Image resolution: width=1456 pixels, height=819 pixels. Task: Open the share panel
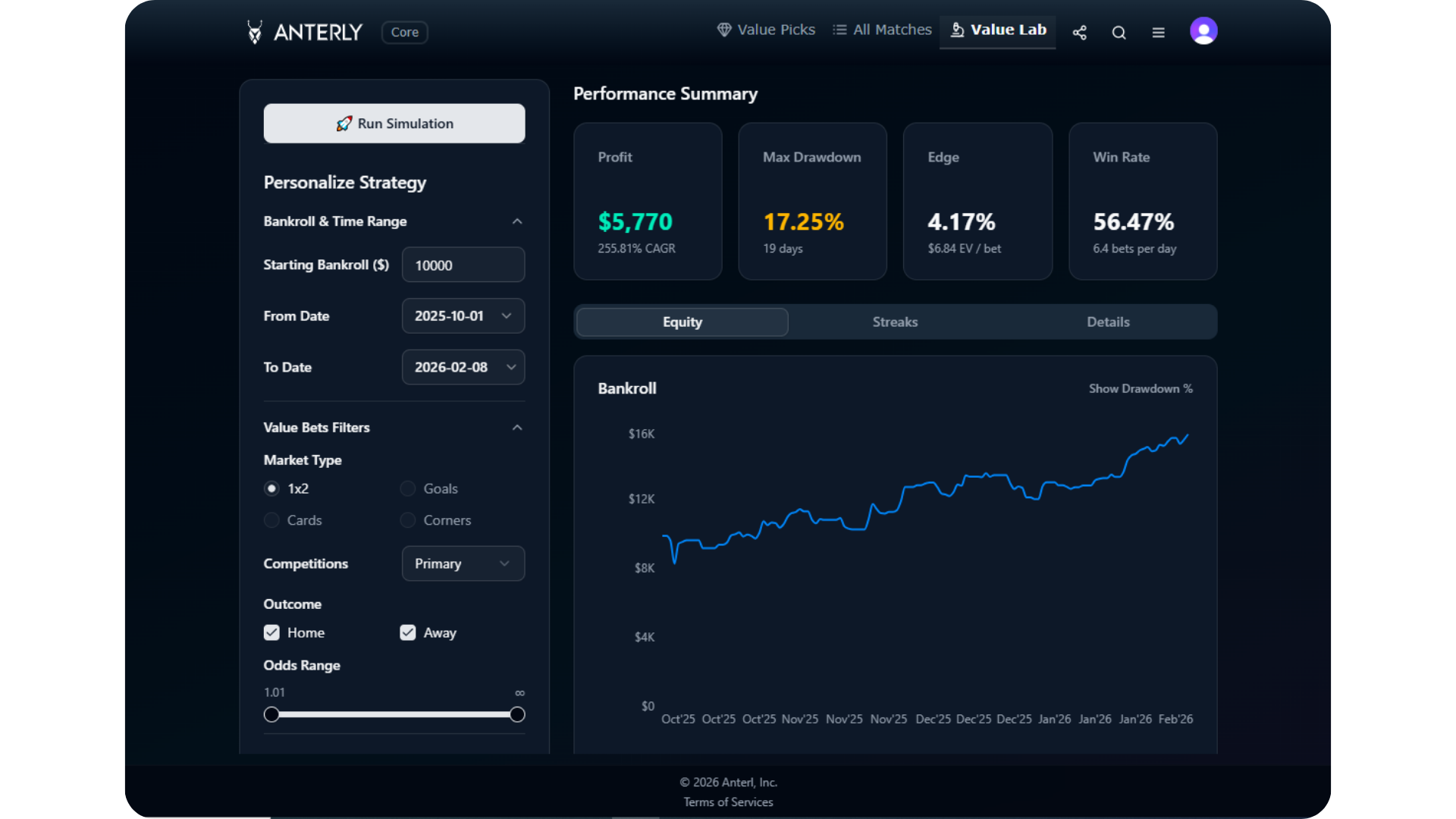pos(1079,33)
